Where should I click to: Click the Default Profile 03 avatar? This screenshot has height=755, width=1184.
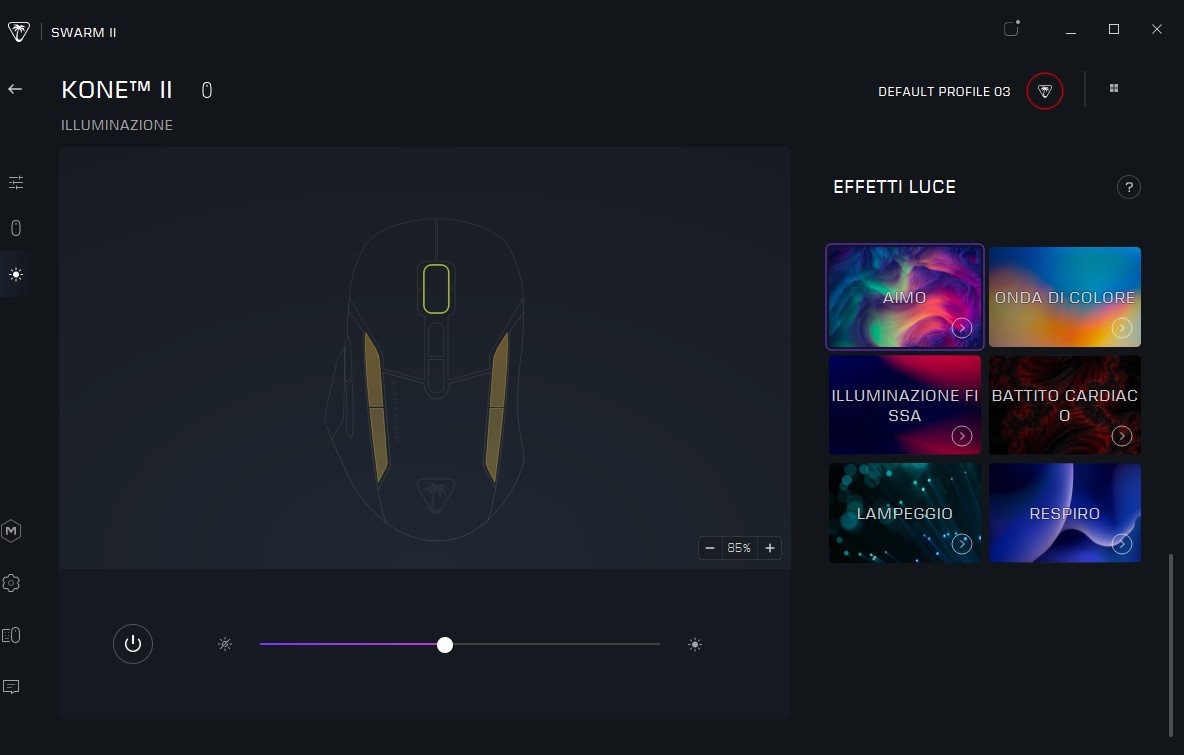[x=1045, y=91]
